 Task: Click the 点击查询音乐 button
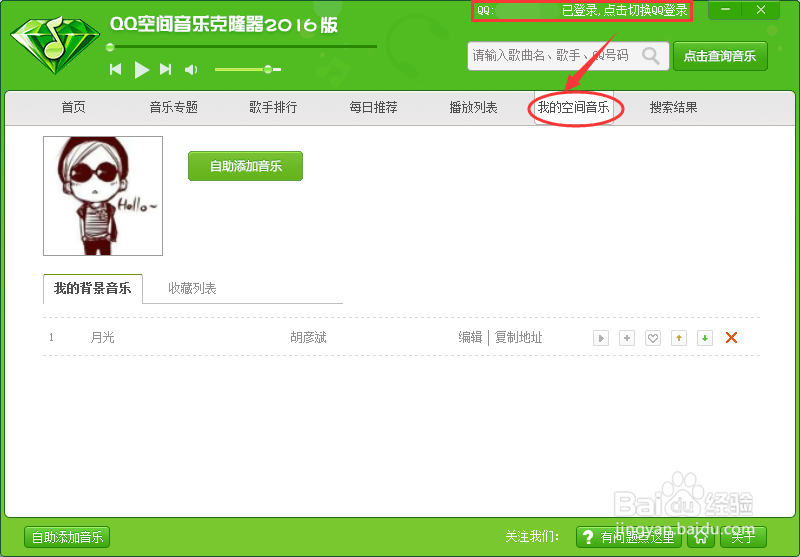720,56
